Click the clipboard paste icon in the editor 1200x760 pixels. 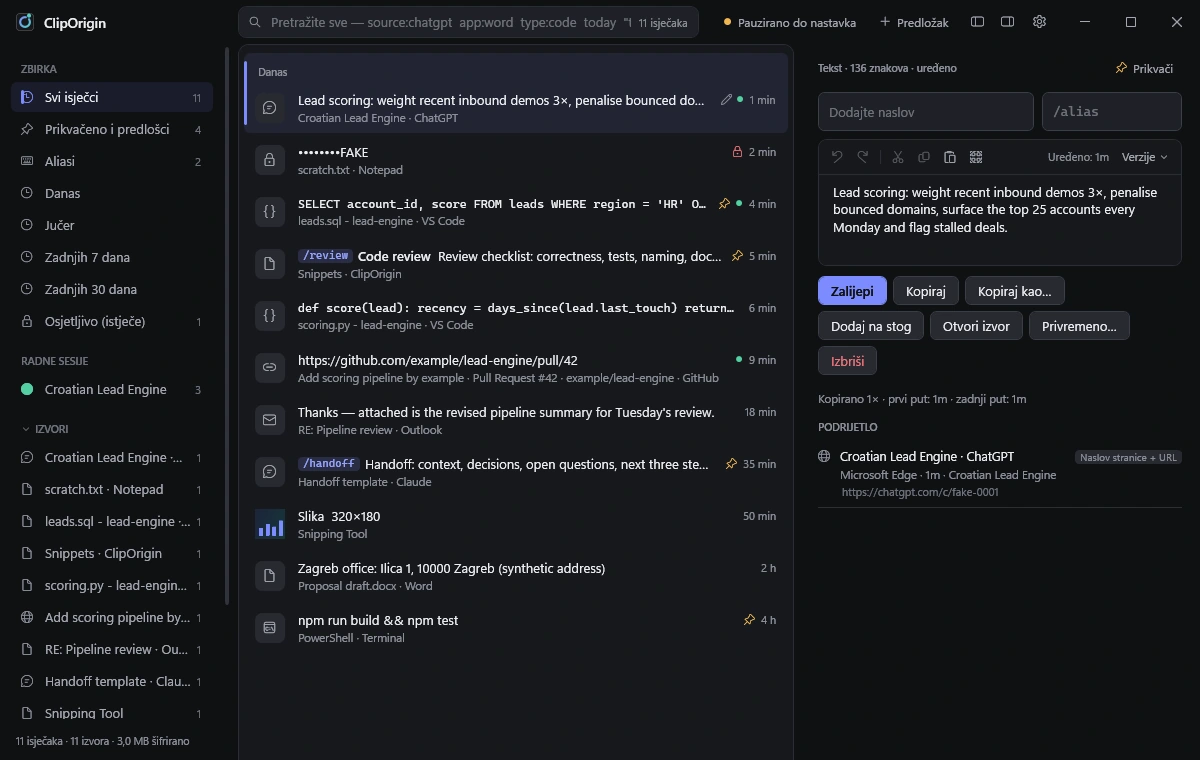tap(950, 157)
